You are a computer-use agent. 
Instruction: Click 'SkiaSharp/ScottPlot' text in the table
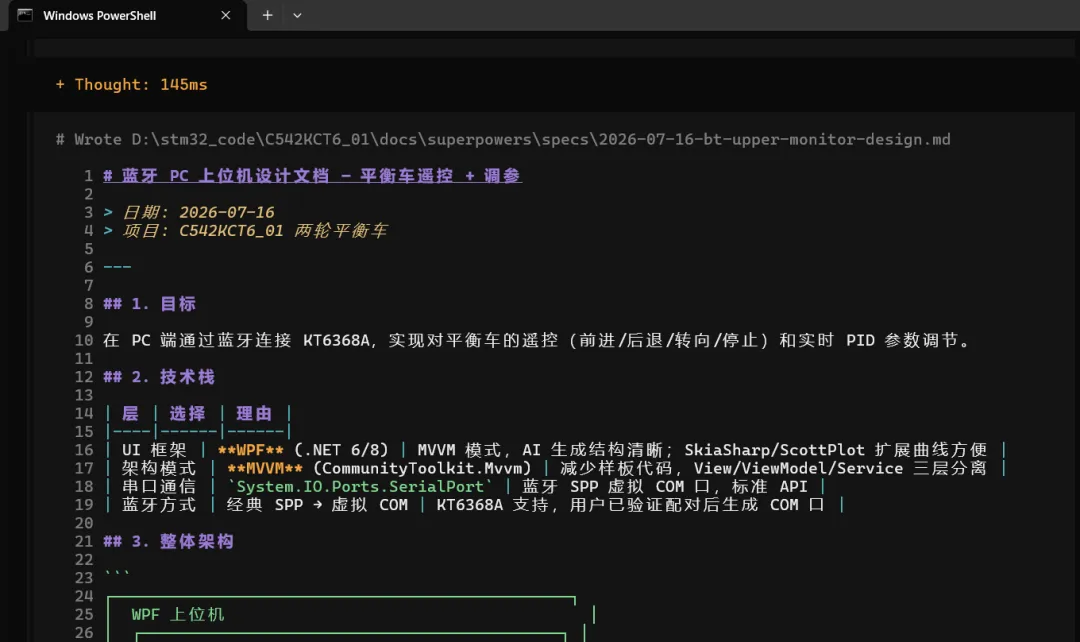coord(774,450)
